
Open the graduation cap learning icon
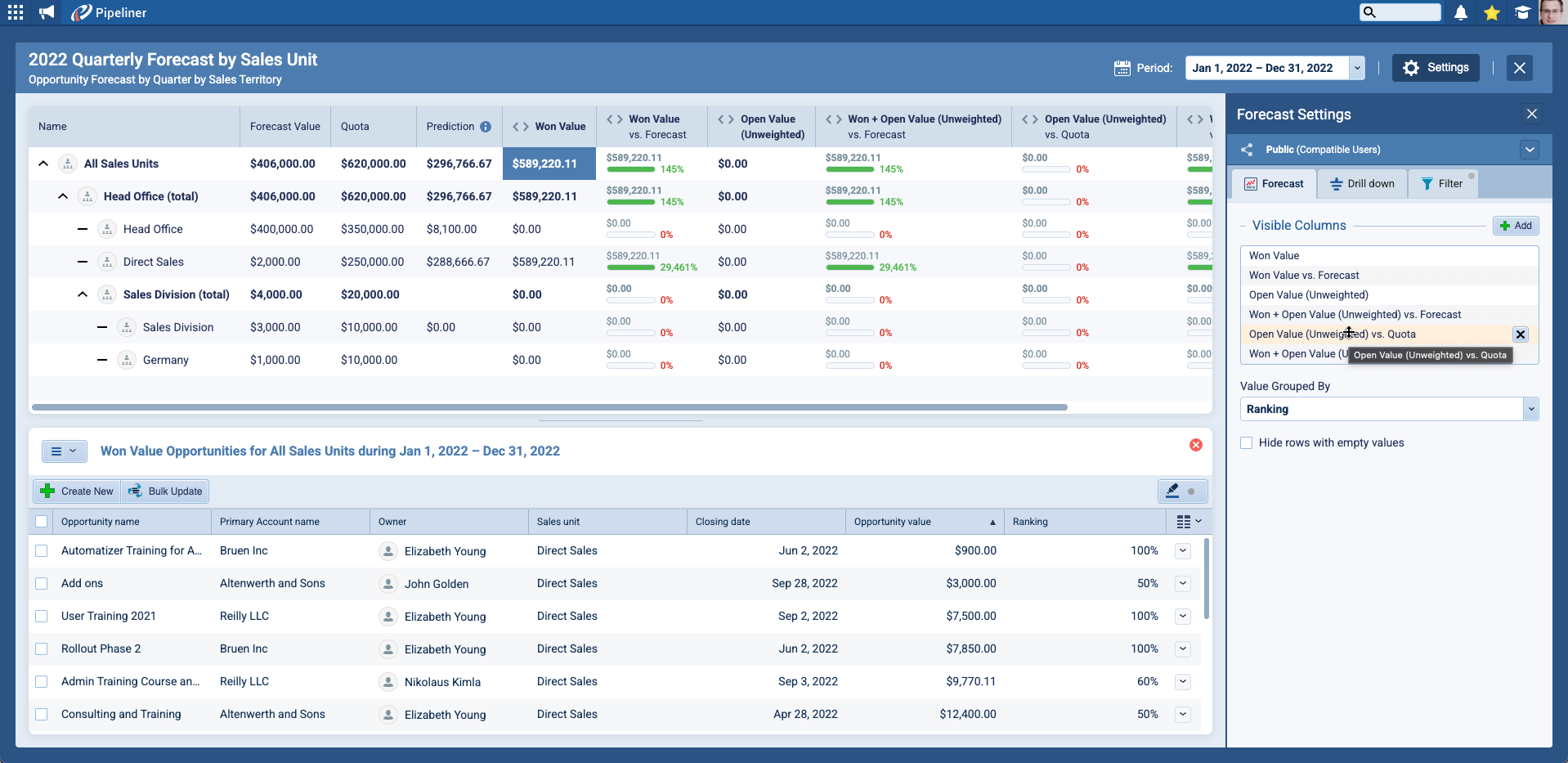(1522, 12)
